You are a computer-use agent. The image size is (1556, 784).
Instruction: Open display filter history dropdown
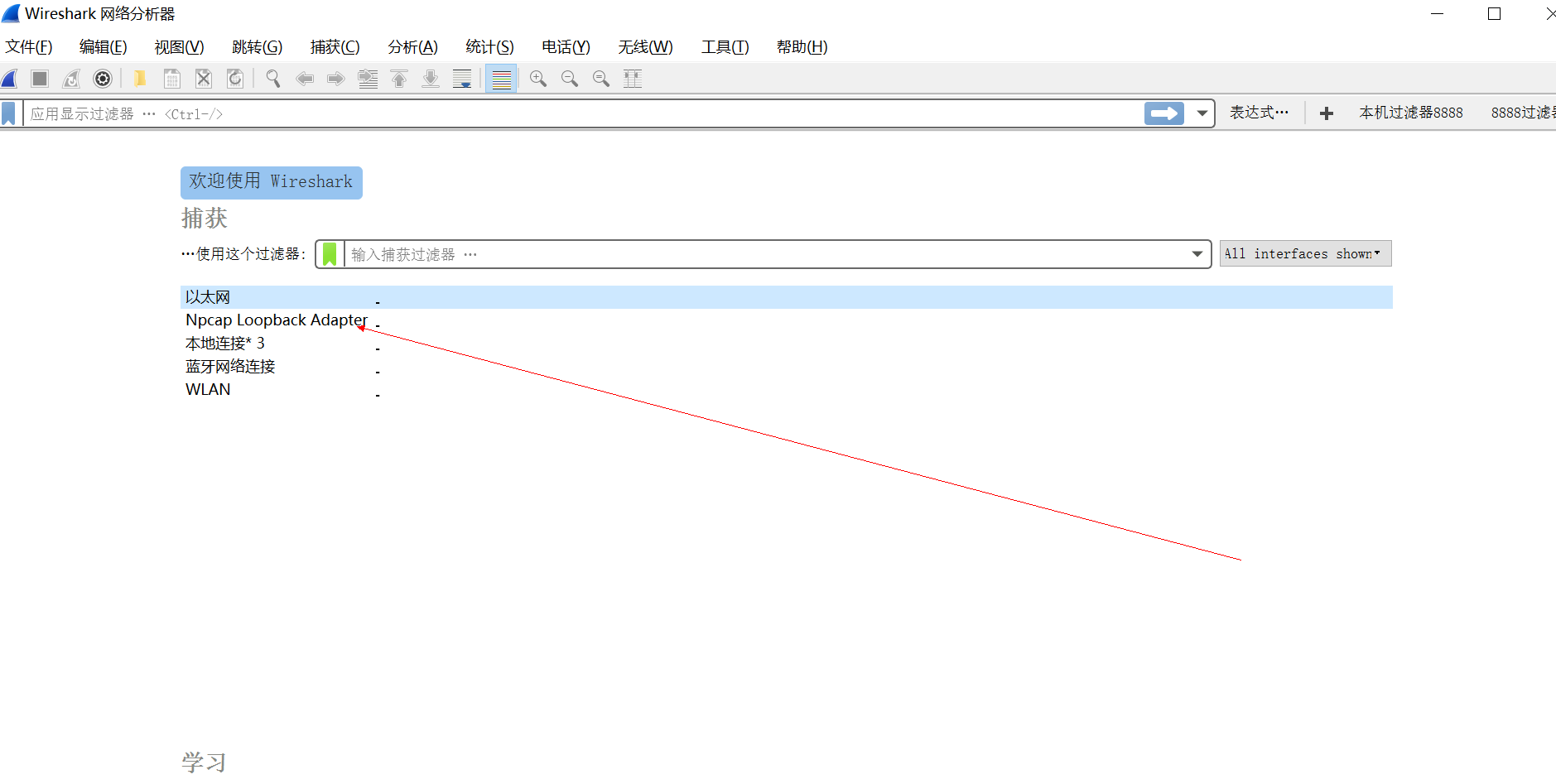tap(1202, 113)
